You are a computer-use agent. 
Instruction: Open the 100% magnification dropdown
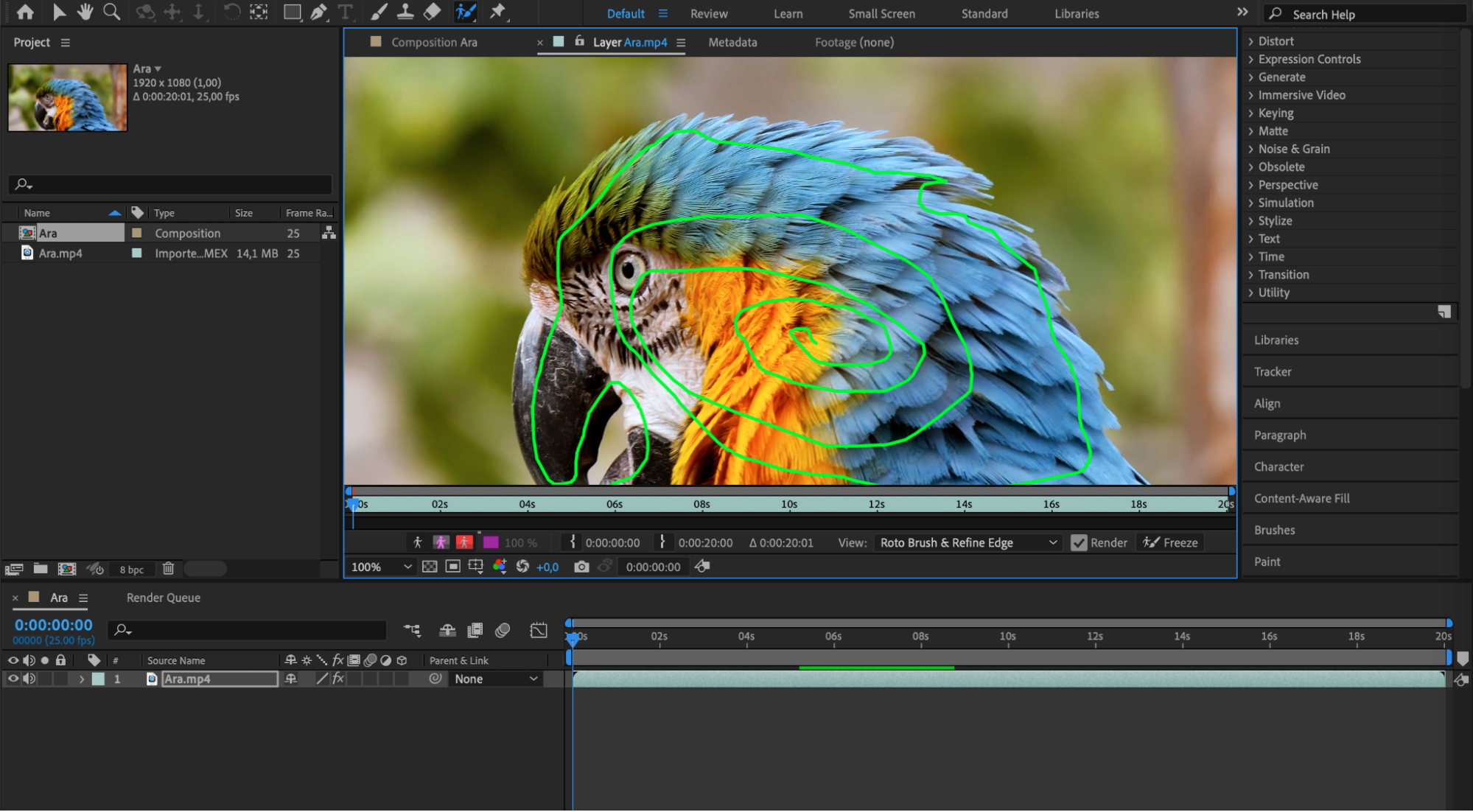point(381,567)
